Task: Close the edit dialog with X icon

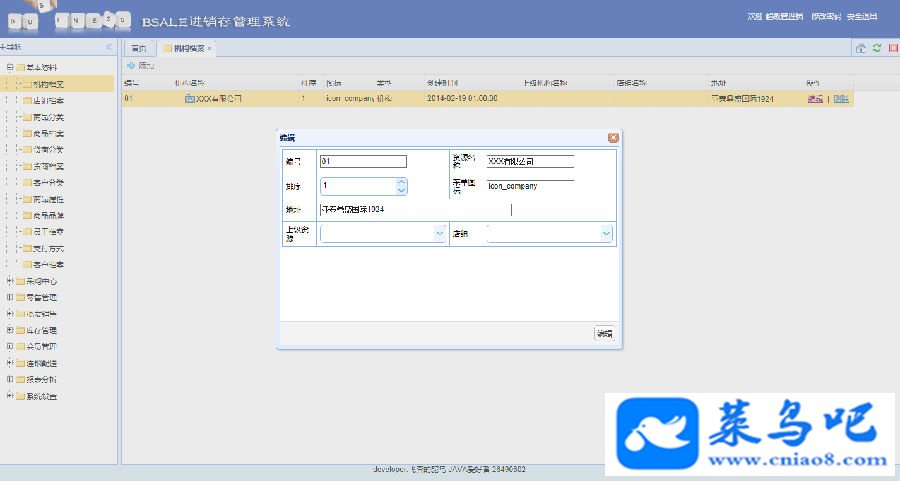Action: (x=613, y=138)
